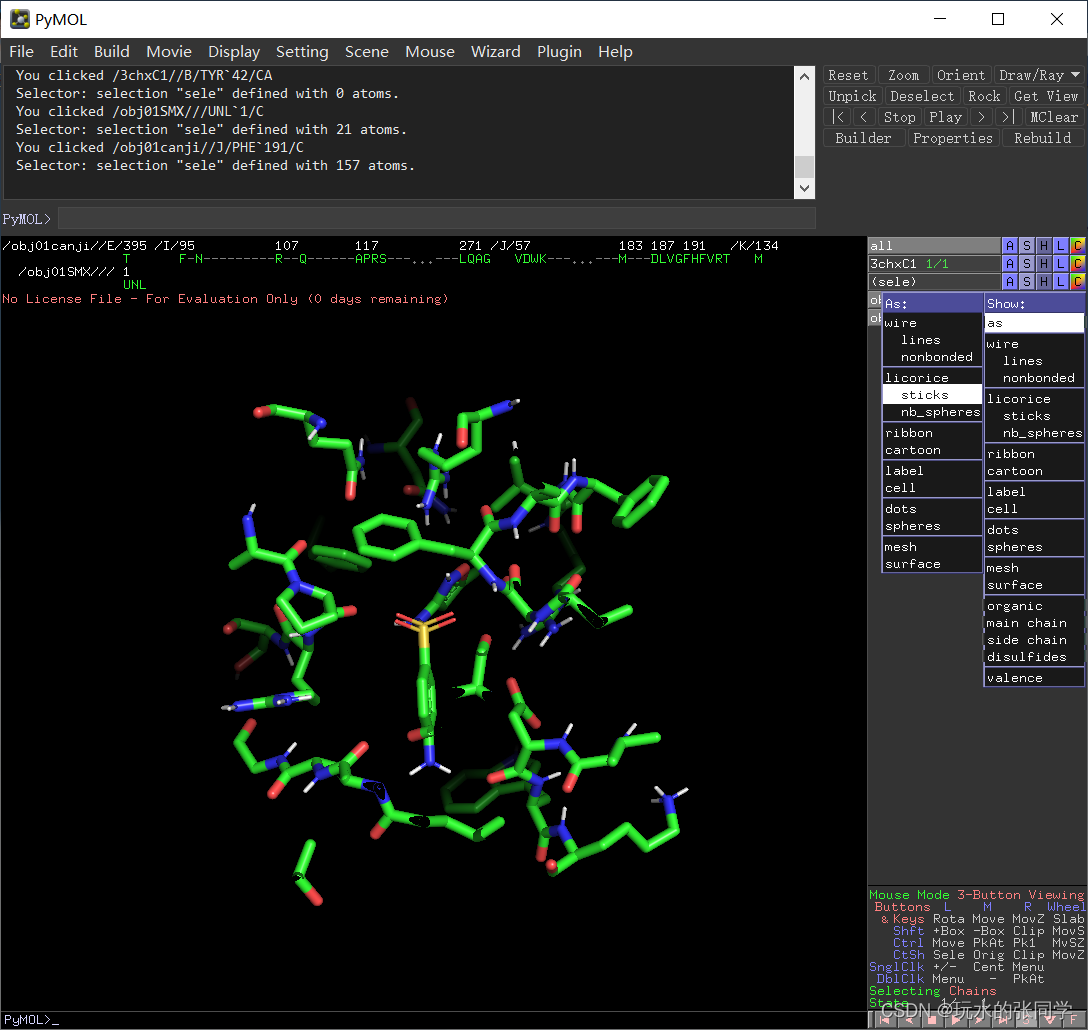Open the Show menu for the all row

tap(1027, 246)
